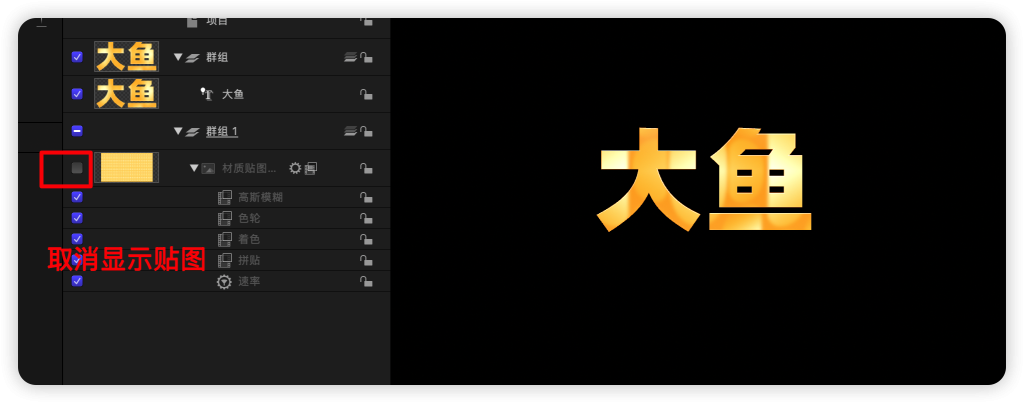Uncheck visibility of the 群组 group
This screenshot has width=1024, height=403.
pyautogui.click(x=77, y=57)
